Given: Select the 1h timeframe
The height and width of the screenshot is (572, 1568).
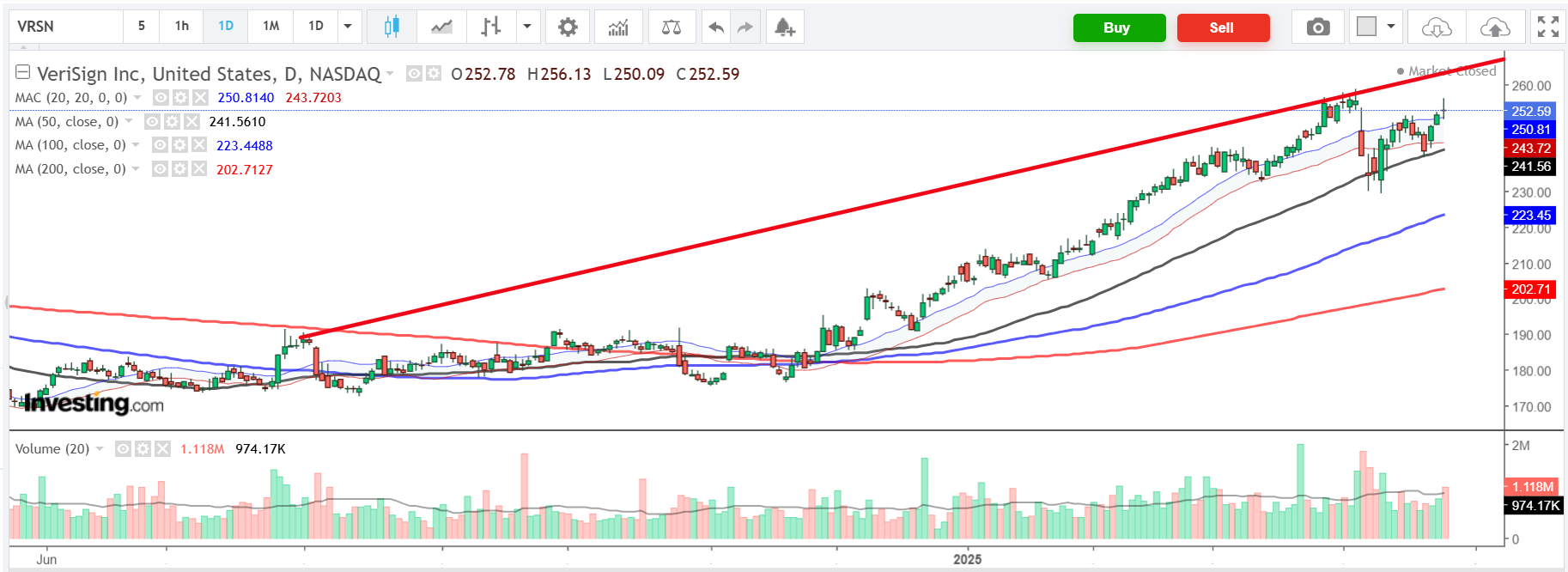Looking at the screenshot, I should tap(182, 27).
